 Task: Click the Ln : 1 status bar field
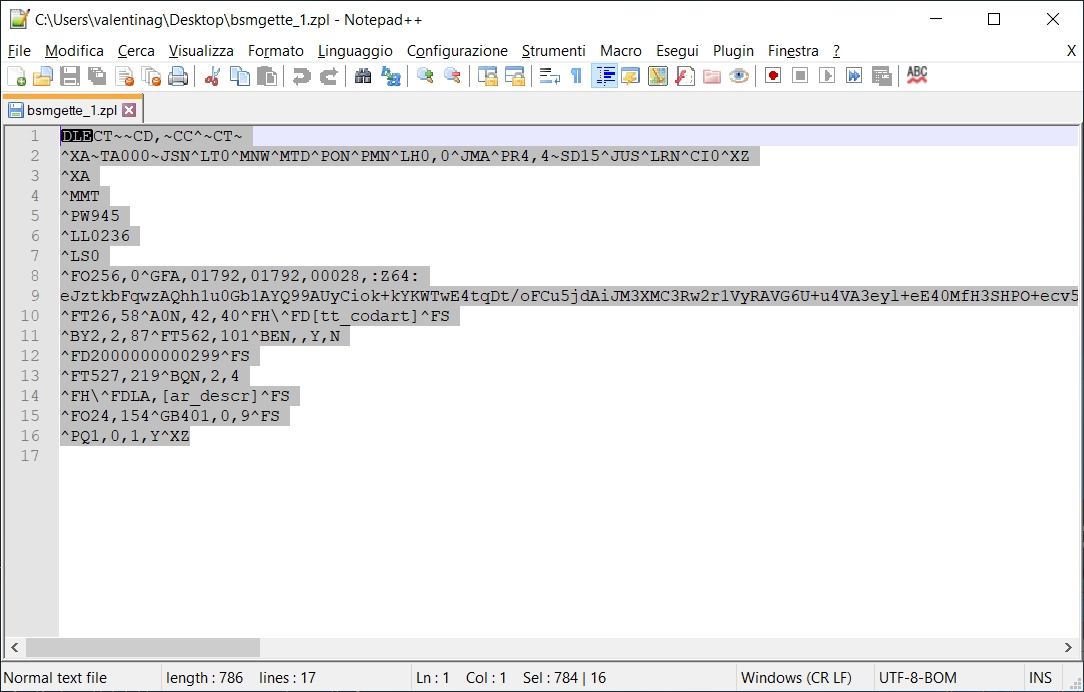tap(432, 677)
